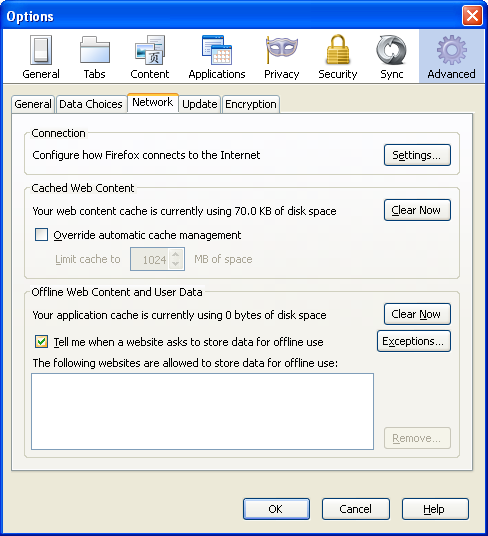Open offline data Exceptions dialog
The height and width of the screenshot is (536, 488).
coord(414,341)
